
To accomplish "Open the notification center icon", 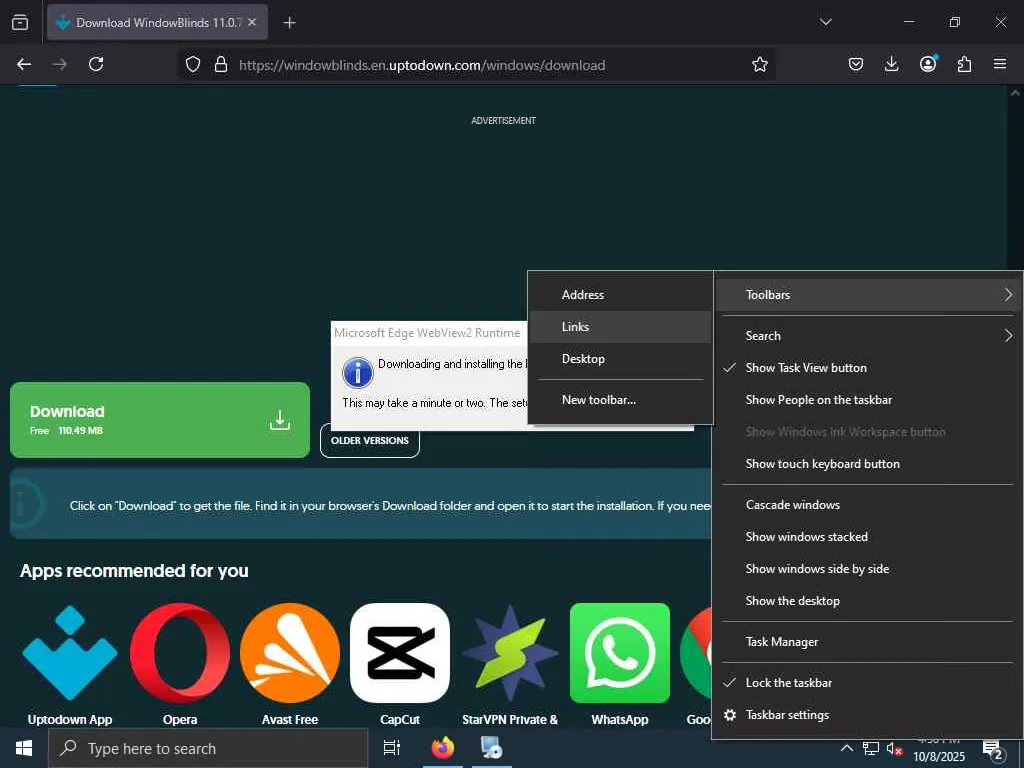I will click(994, 750).
